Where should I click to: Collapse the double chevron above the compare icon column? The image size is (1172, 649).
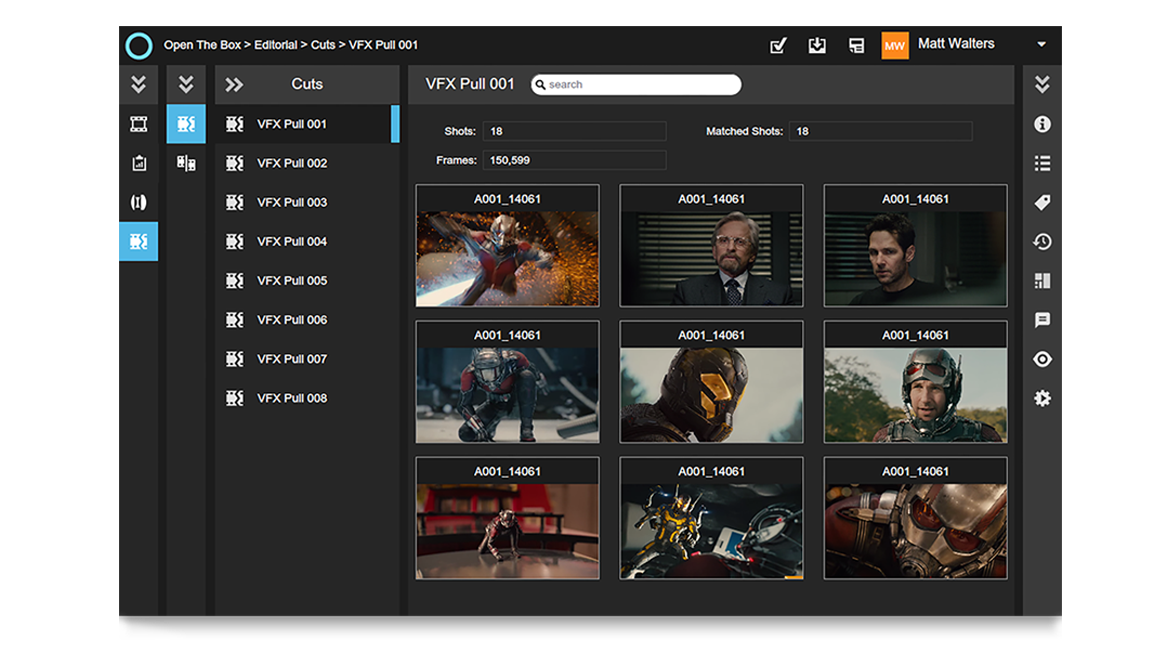186,84
